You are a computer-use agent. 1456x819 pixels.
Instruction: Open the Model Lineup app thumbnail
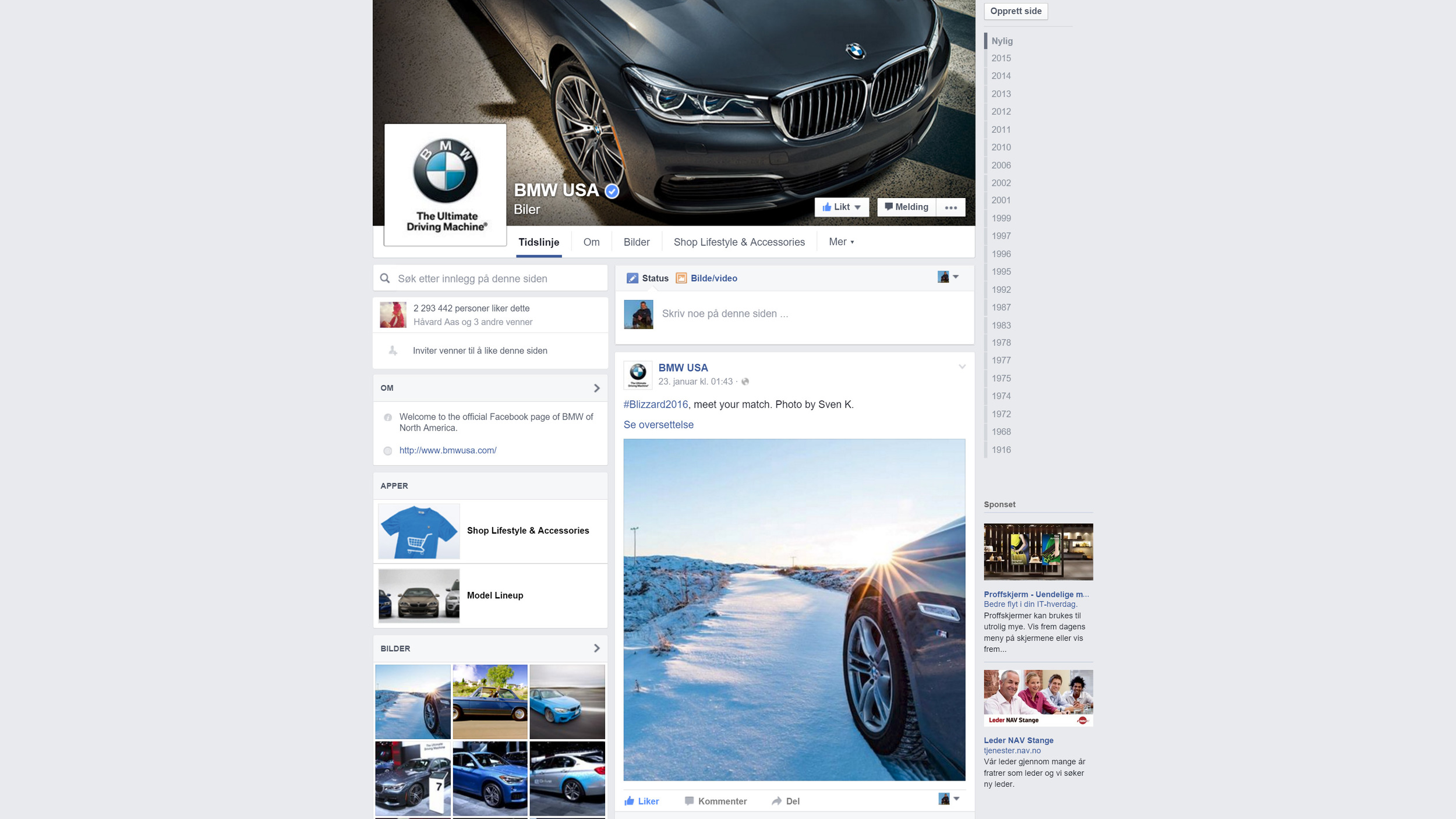pyautogui.click(x=419, y=596)
